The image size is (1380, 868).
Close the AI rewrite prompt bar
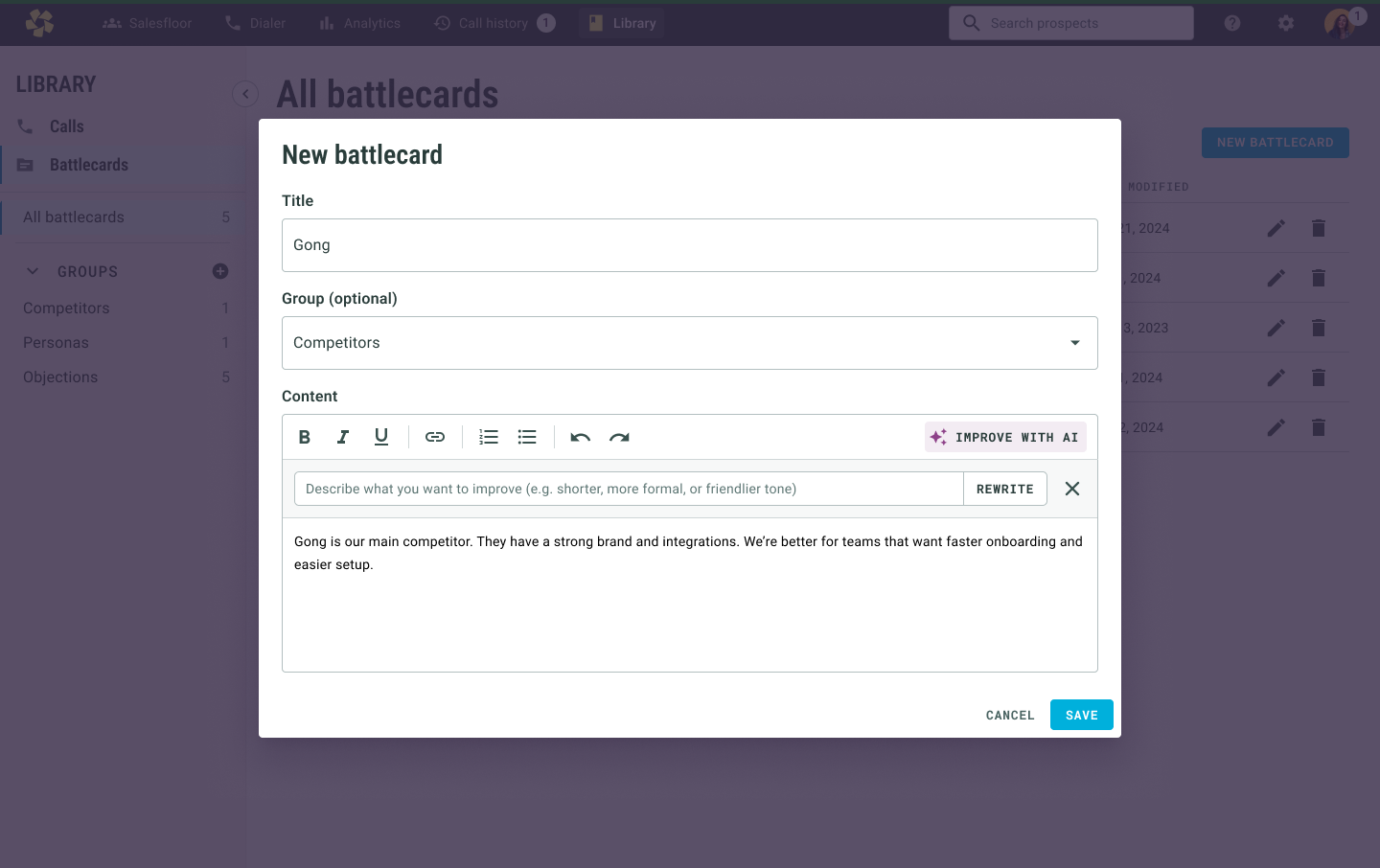(x=1072, y=489)
